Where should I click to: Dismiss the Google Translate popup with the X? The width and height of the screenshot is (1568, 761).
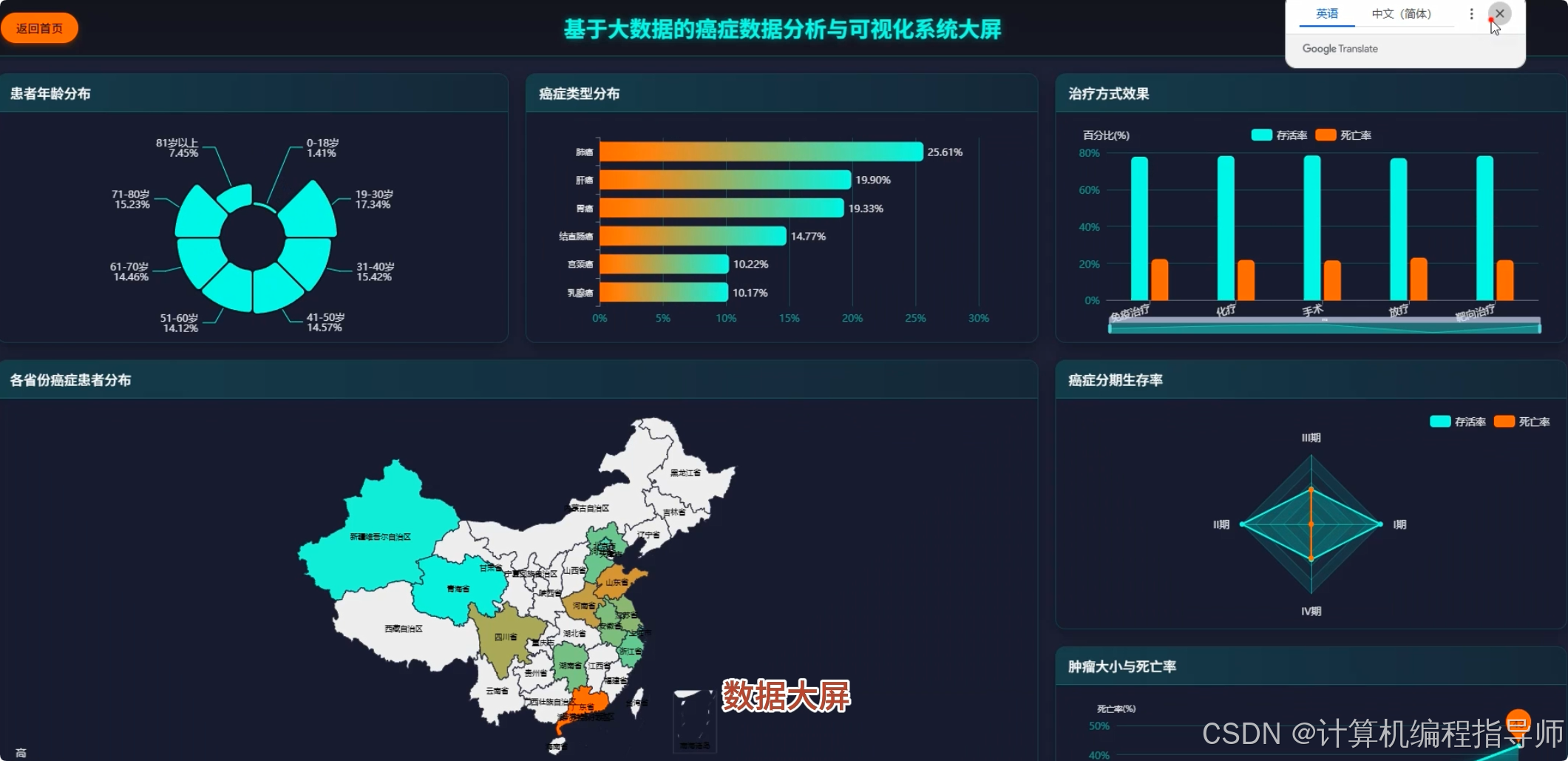point(1499,13)
